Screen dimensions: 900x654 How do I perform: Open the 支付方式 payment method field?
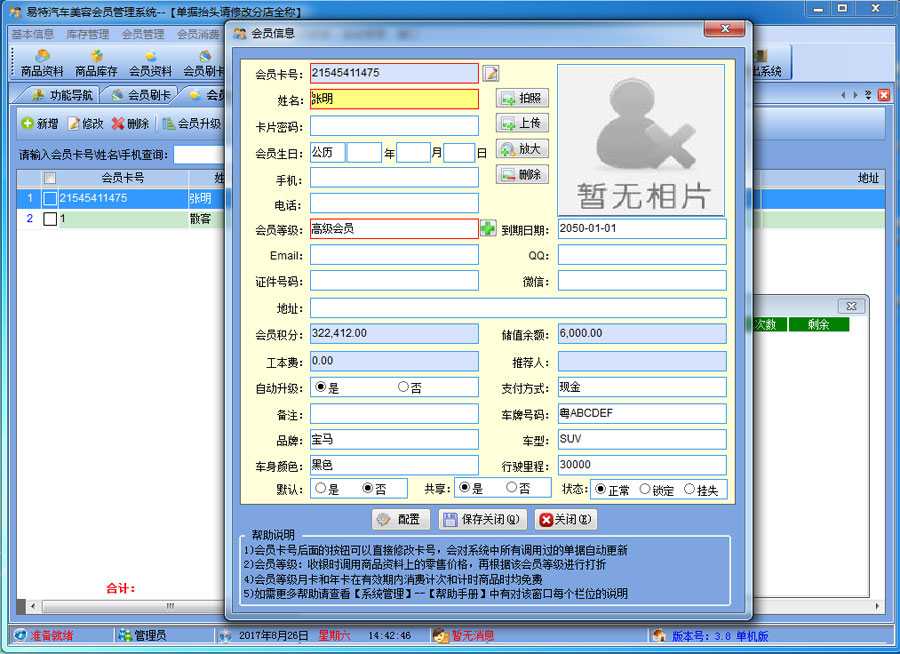point(641,387)
